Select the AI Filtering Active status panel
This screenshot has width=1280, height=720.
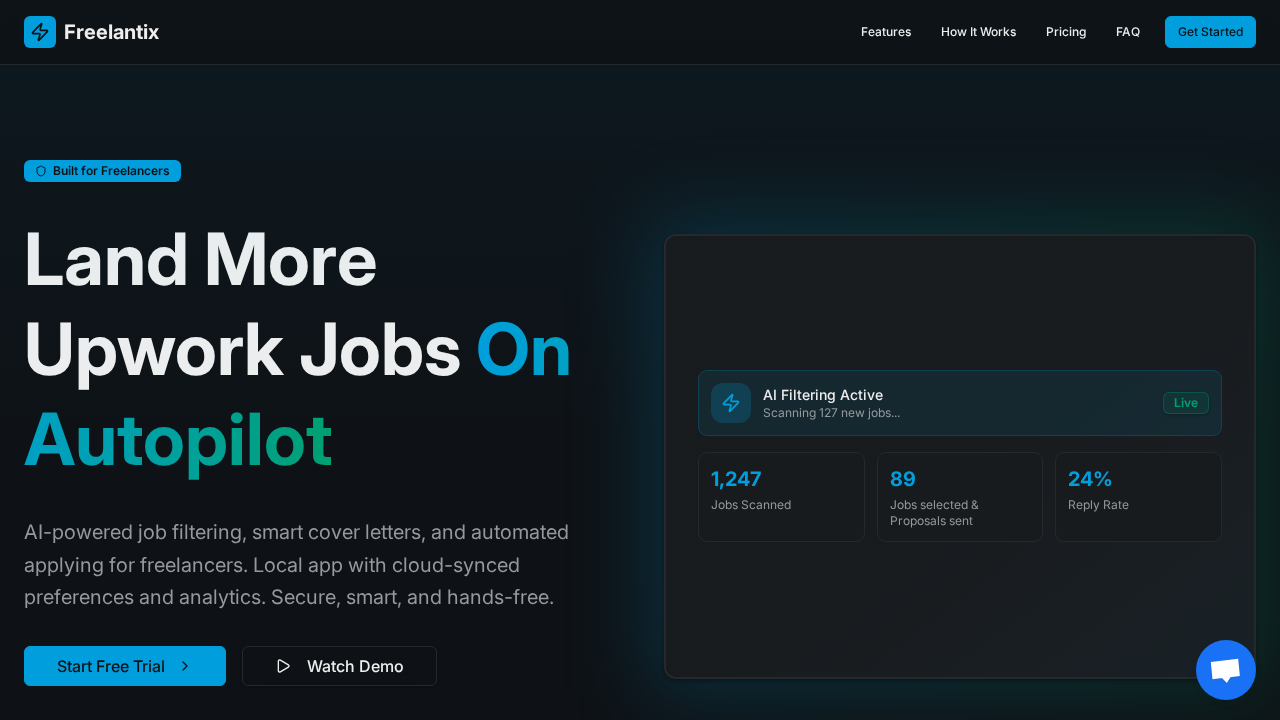(960, 403)
